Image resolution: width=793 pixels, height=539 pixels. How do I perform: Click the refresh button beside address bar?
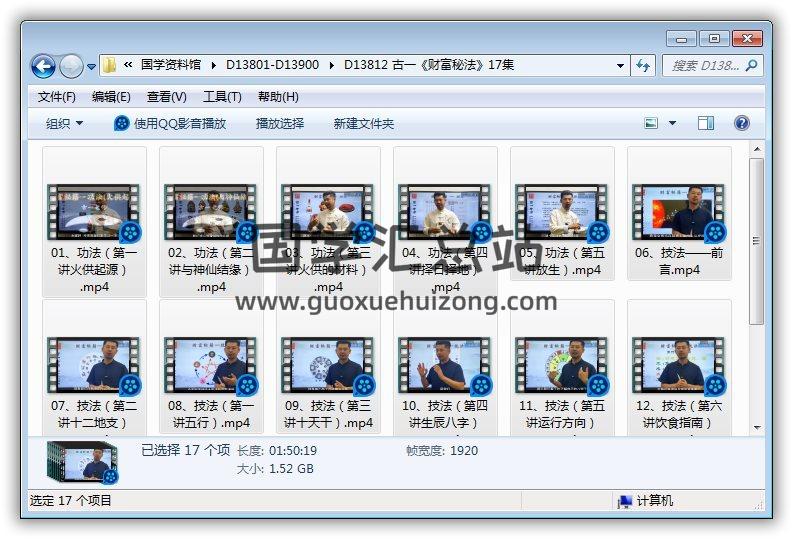click(644, 66)
